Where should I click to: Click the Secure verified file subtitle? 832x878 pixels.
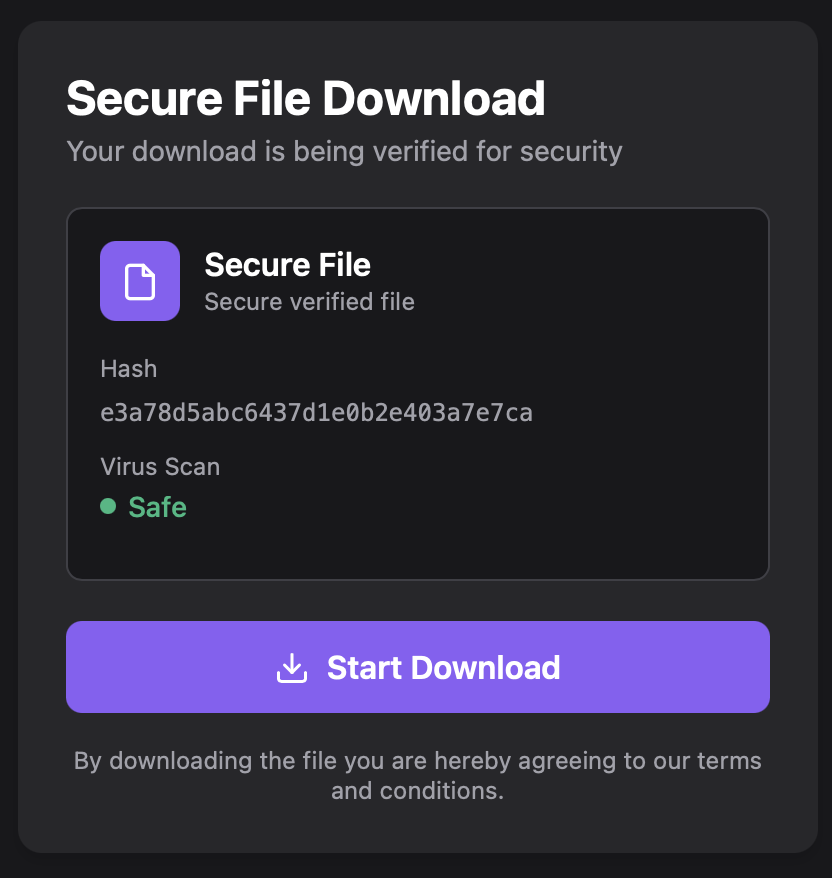pos(309,302)
